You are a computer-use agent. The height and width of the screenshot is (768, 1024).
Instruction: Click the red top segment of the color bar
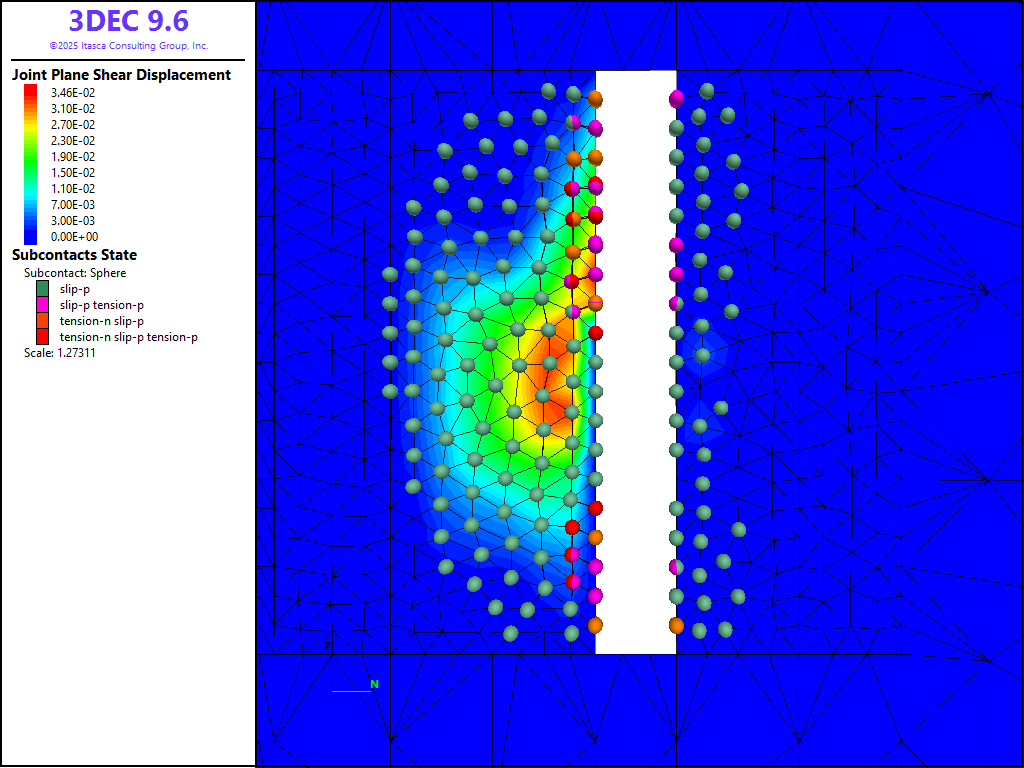click(31, 92)
